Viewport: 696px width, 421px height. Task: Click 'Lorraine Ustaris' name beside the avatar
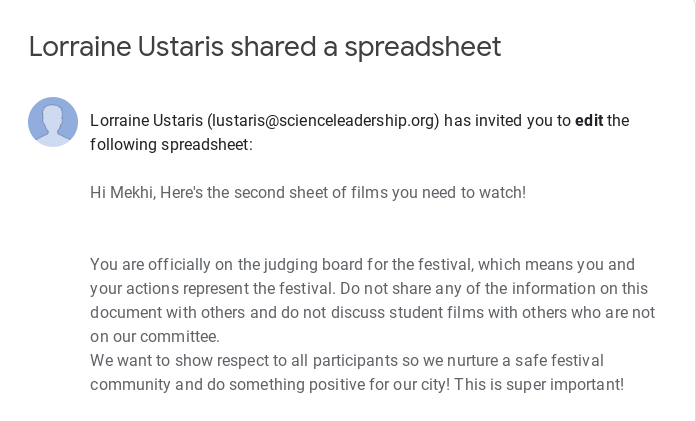pos(146,121)
